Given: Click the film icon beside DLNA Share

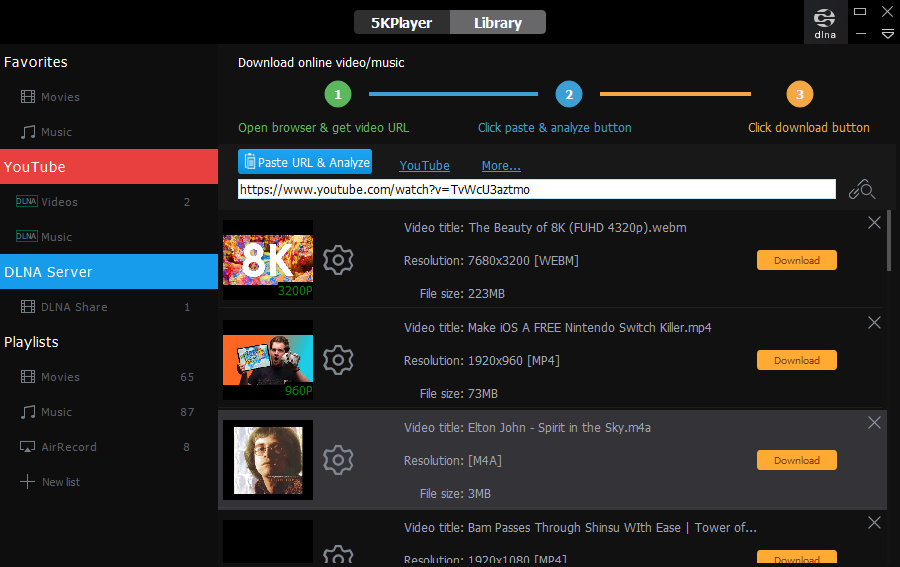Looking at the screenshot, I should coord(28,306).
